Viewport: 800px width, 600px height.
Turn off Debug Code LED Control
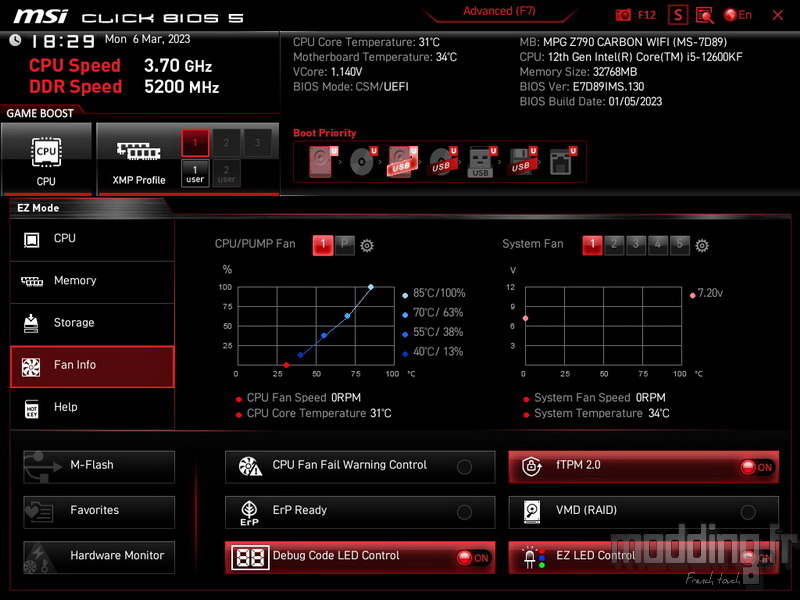click(473, 558)
